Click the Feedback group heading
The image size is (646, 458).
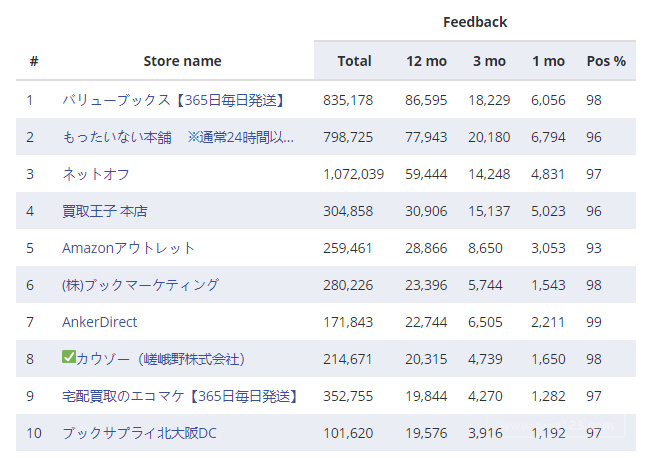pyautogui.click(x=475, y=22)
